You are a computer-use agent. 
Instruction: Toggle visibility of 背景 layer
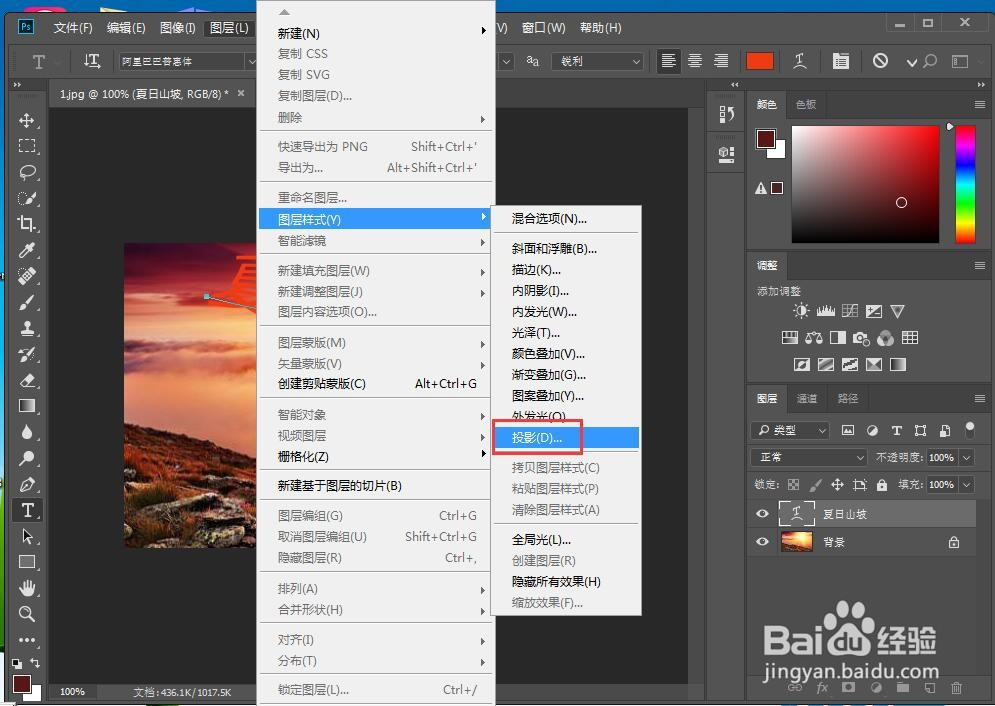(x=762, y=542)
